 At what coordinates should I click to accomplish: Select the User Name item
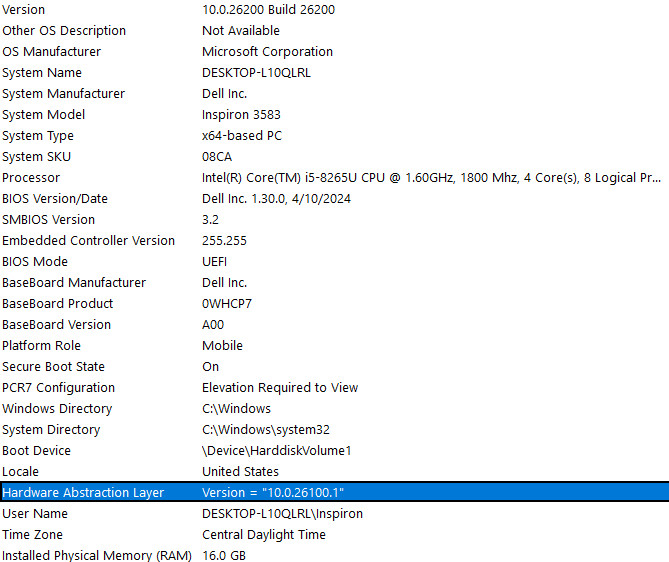pos(35,513)
